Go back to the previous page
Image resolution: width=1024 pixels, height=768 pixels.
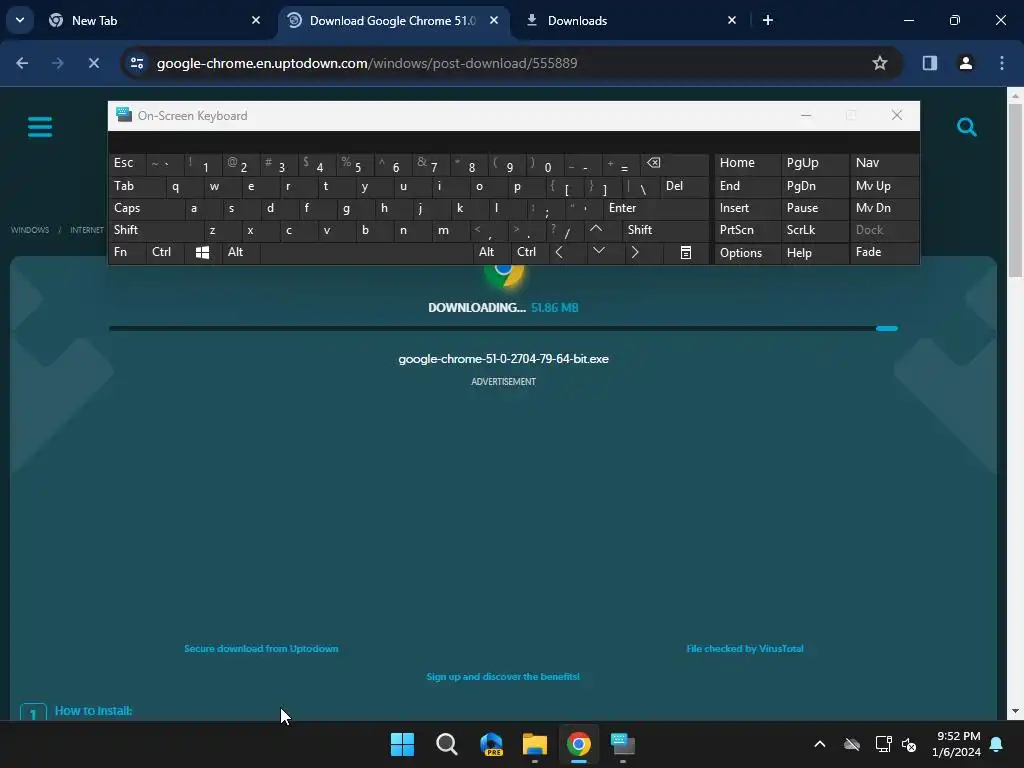point(22,63)
